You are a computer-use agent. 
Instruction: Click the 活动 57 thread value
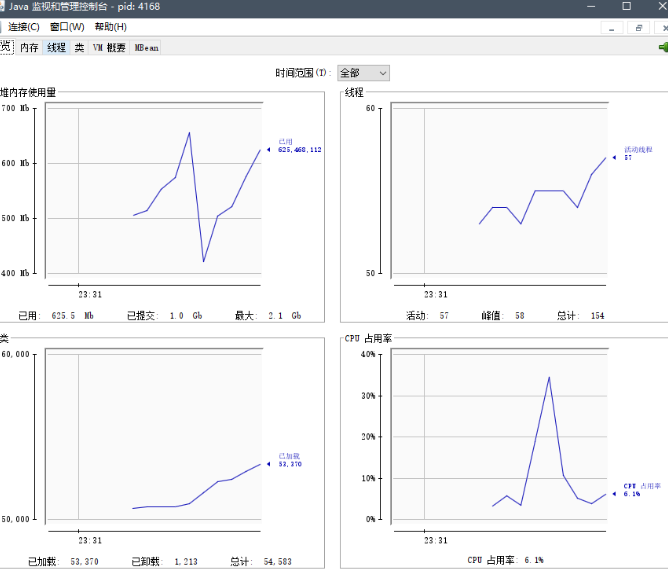pos(427,316)
